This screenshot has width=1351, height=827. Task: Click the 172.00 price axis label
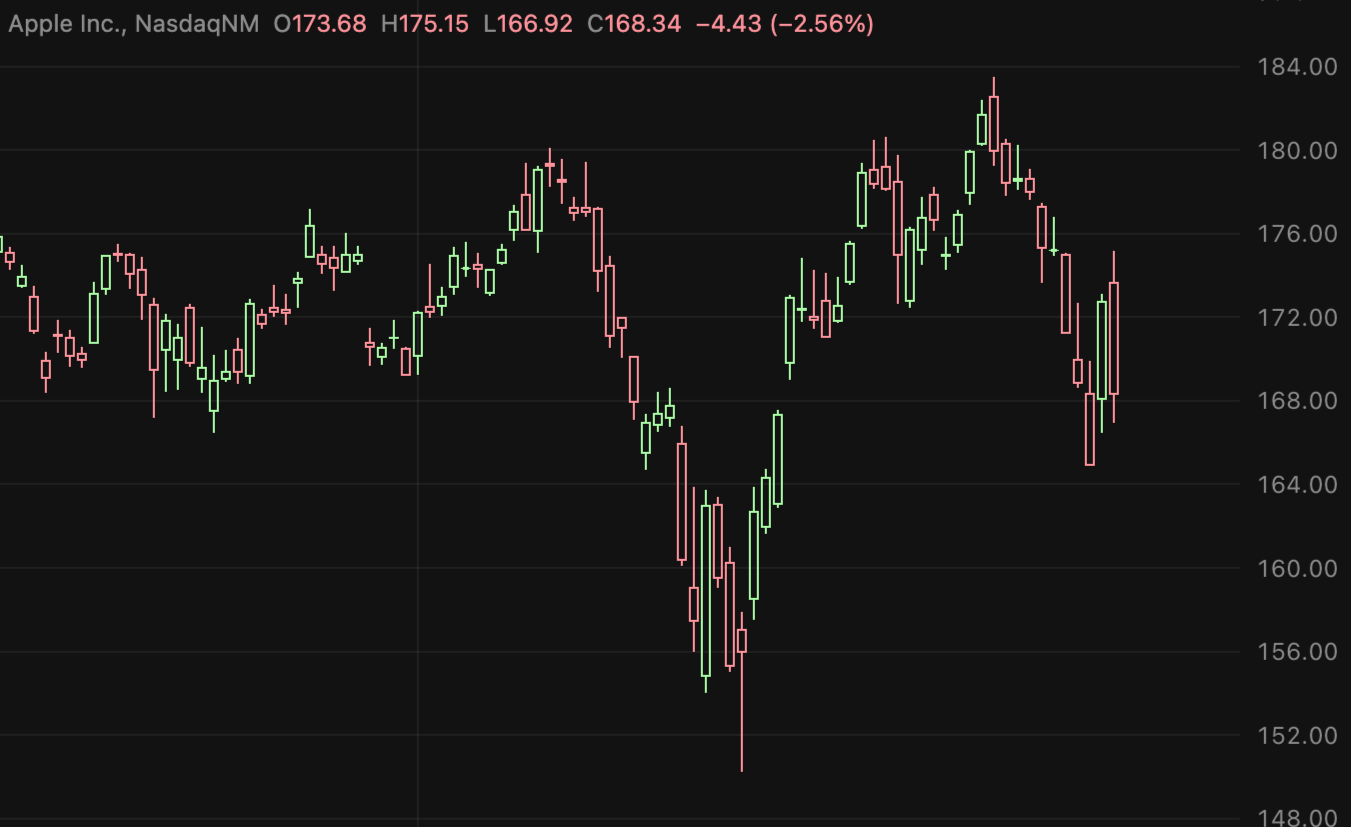[x=1297, y=317]
